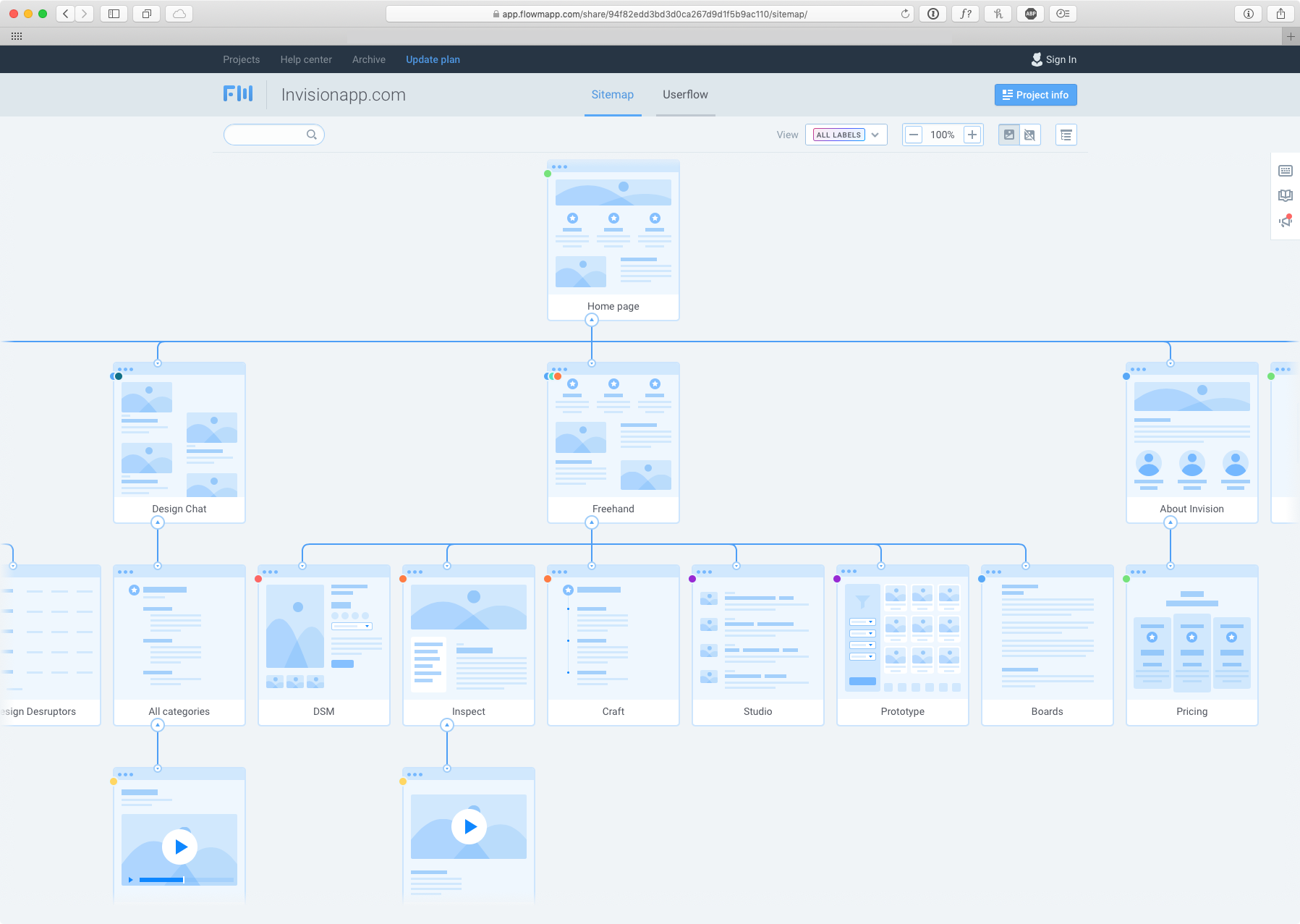Viewport: 1300px width, 924px height.
Task: Go forward in Safari
Action: point(85,14)
